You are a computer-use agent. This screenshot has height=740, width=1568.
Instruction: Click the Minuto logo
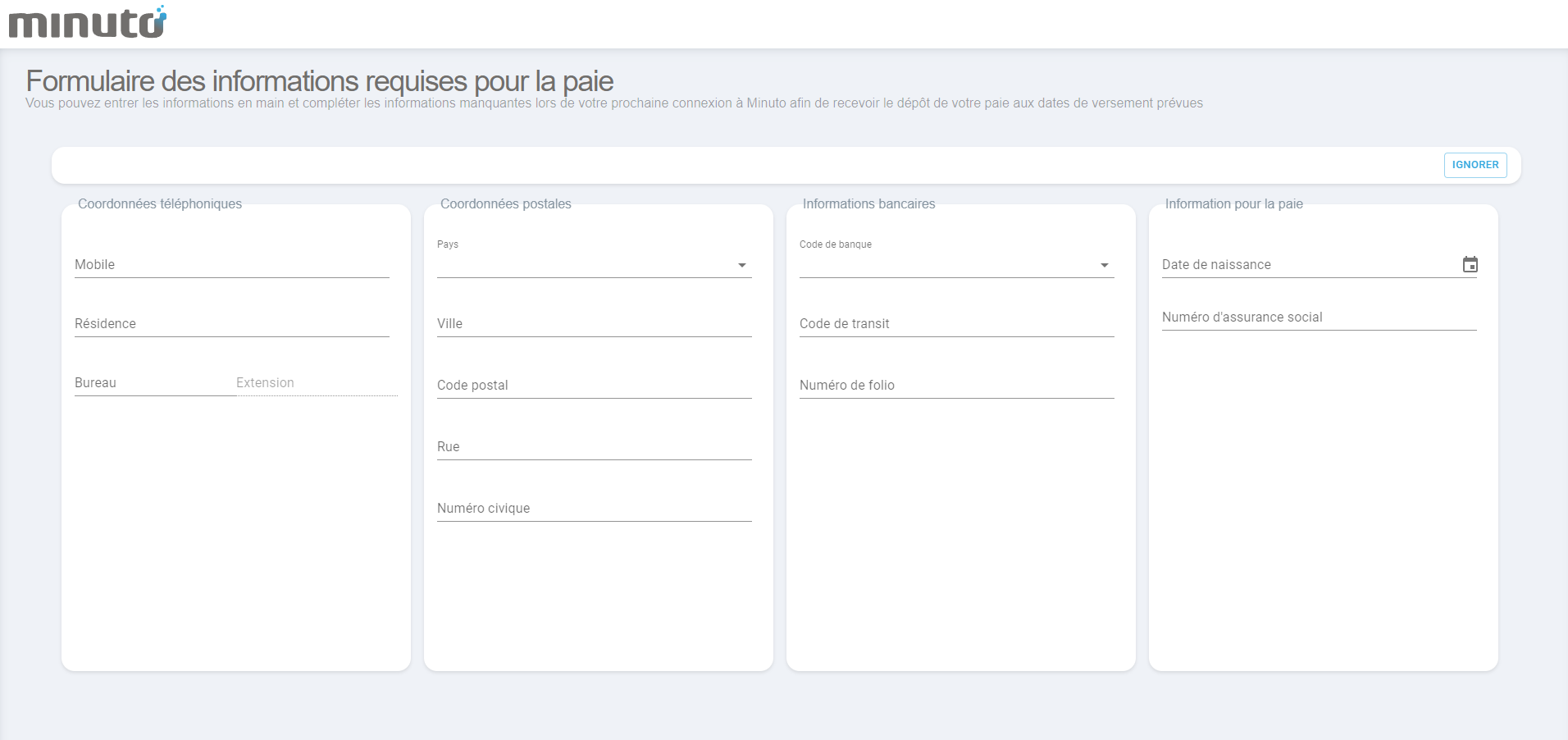[87, 22]
